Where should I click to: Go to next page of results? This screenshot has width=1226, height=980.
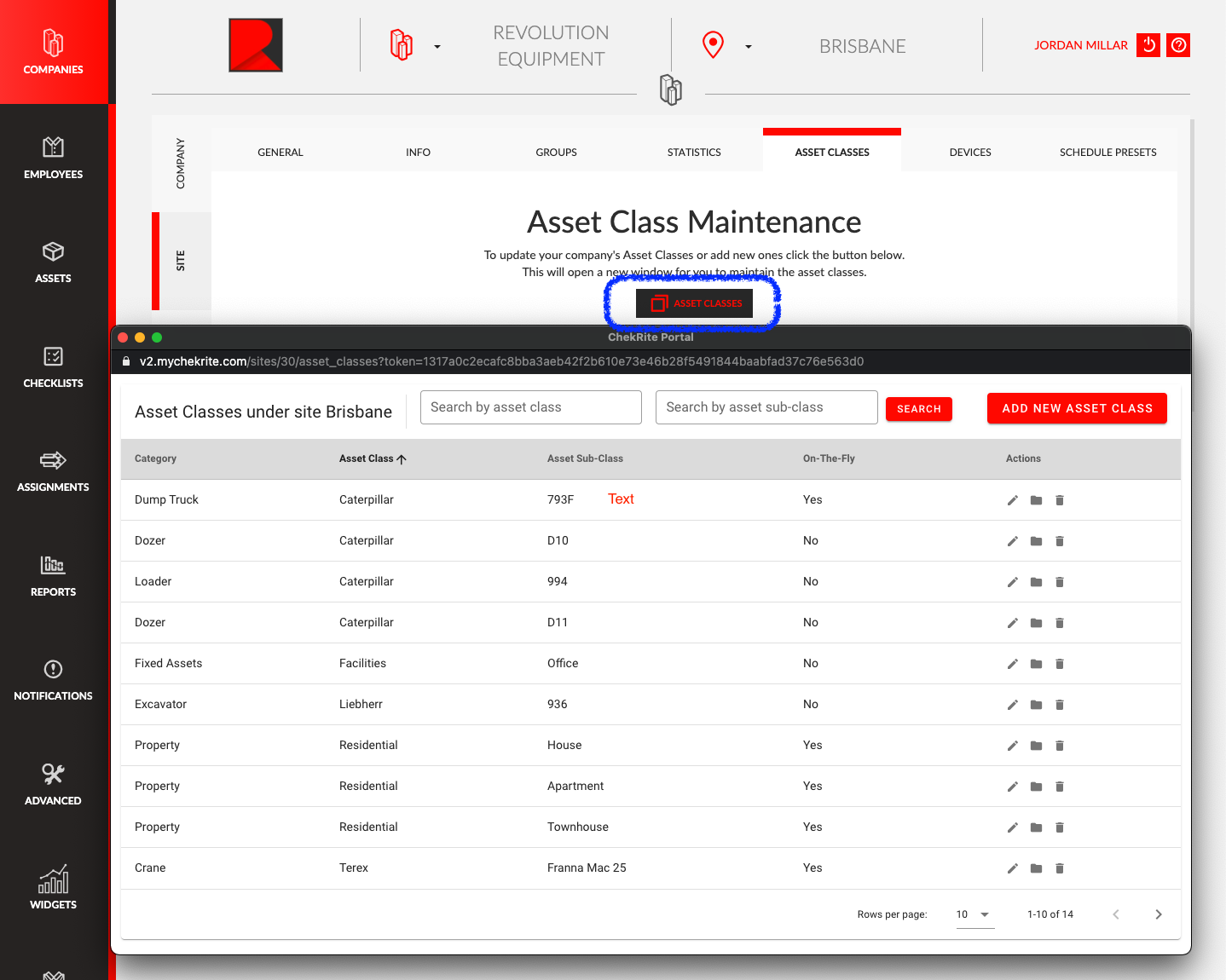click(x=1158, y=914)
